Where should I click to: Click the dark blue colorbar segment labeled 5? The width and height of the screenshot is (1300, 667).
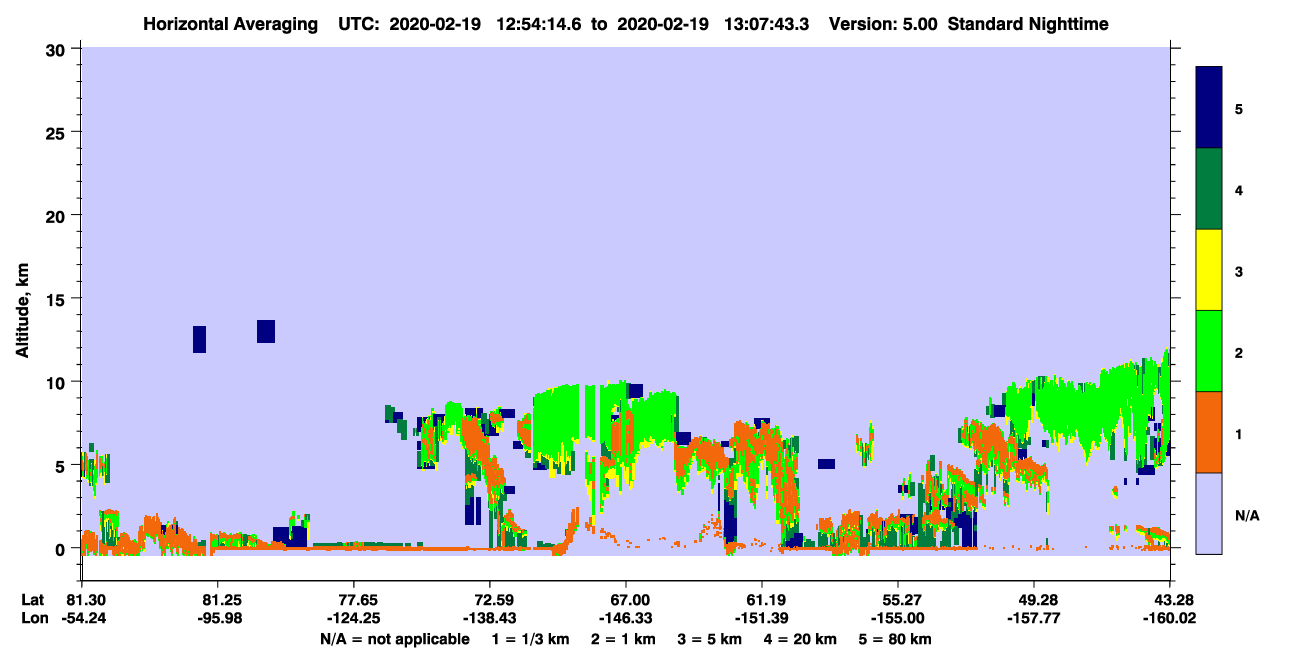1209,108
